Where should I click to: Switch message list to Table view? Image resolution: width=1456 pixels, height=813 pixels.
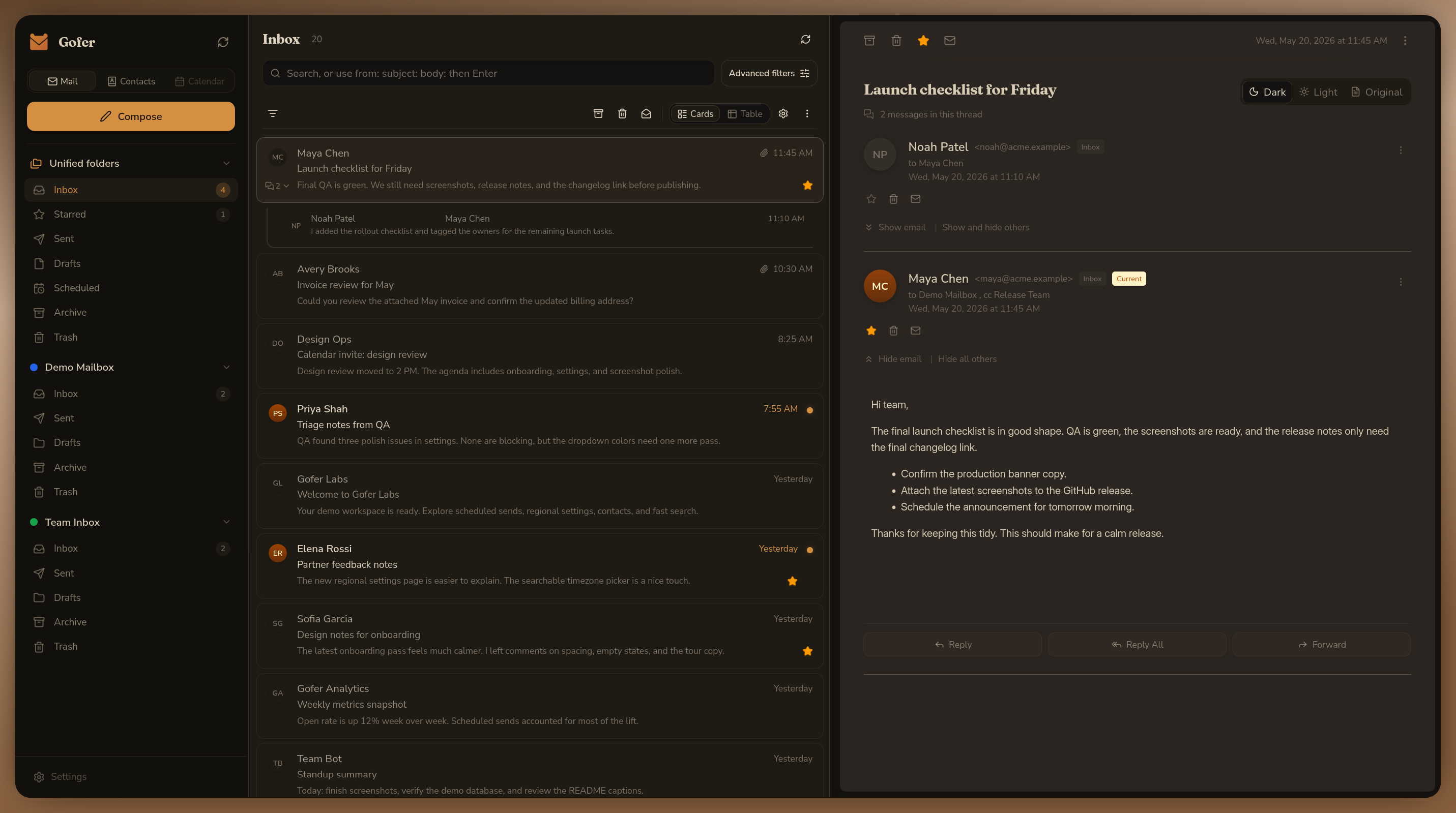(744, 113)
